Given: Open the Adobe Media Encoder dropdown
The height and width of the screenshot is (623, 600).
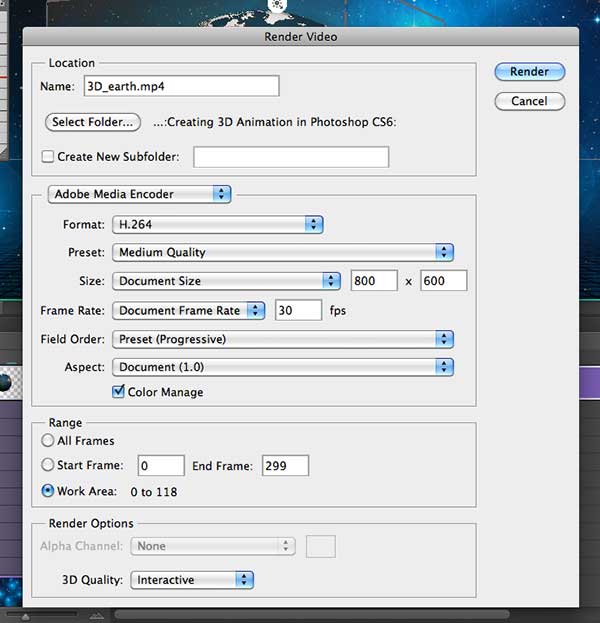Looking at the screenshot, I should (139, 194).
